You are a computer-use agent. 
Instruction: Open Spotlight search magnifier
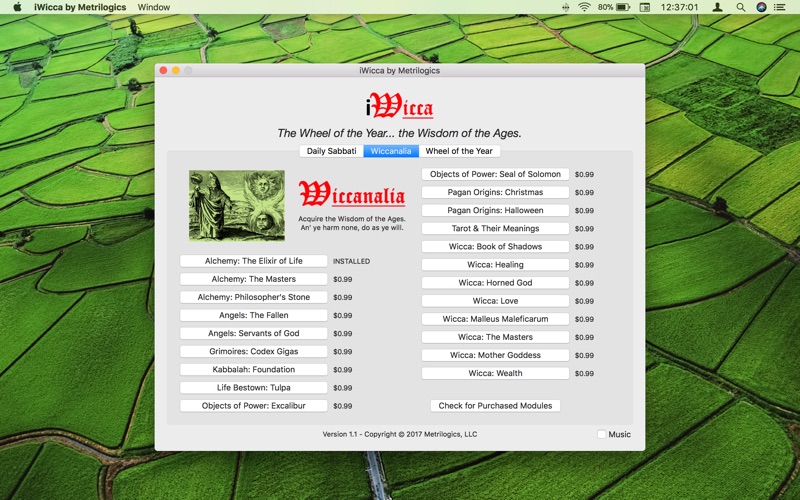point(741,7)
